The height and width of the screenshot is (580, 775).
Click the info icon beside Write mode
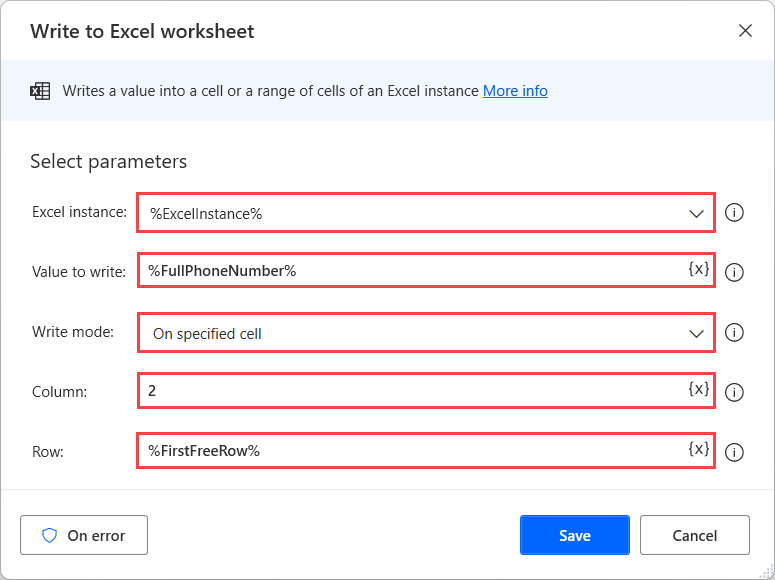point(734,332)
